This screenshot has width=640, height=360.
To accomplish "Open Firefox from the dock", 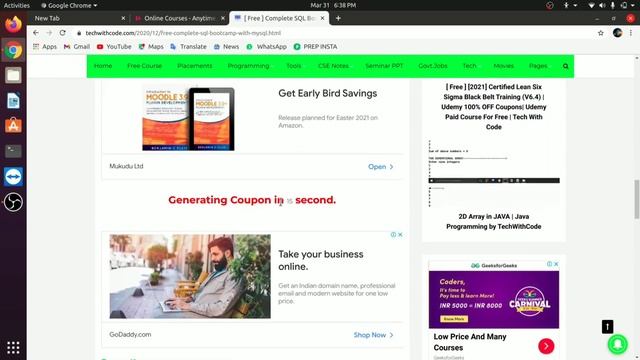I will [13, 24].
